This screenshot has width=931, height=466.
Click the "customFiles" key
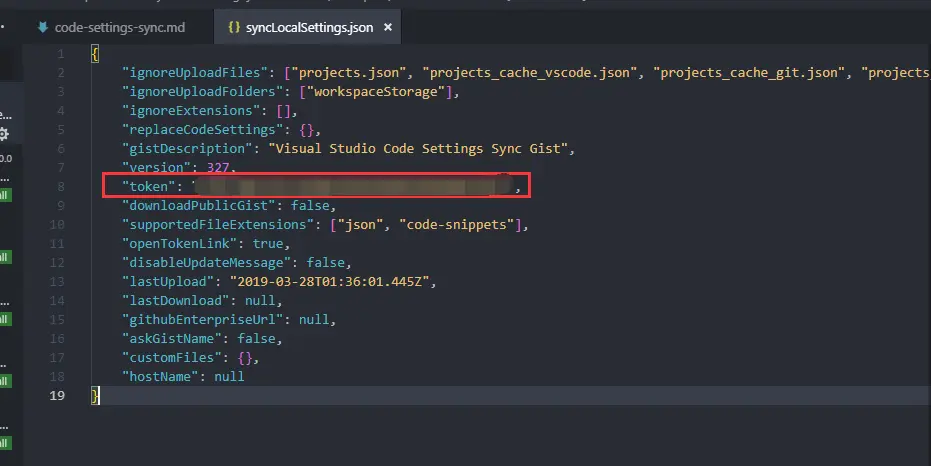[x=172, y=357]
